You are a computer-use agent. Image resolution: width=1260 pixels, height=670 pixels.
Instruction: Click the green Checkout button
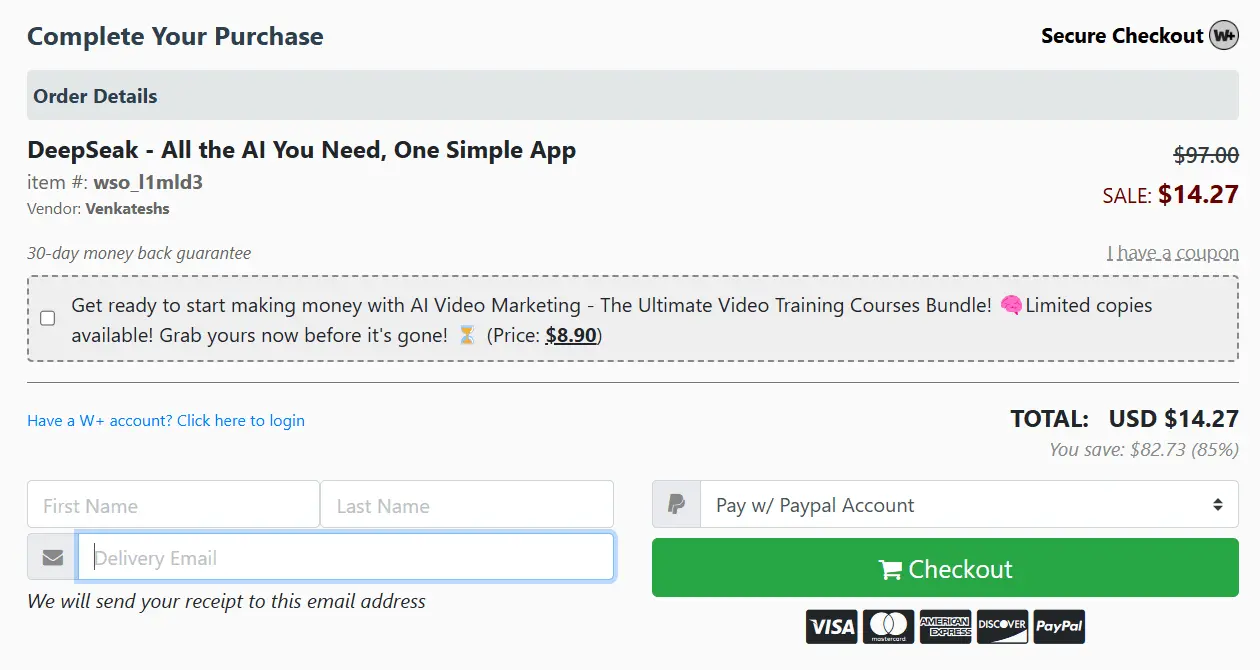point(945,568)
